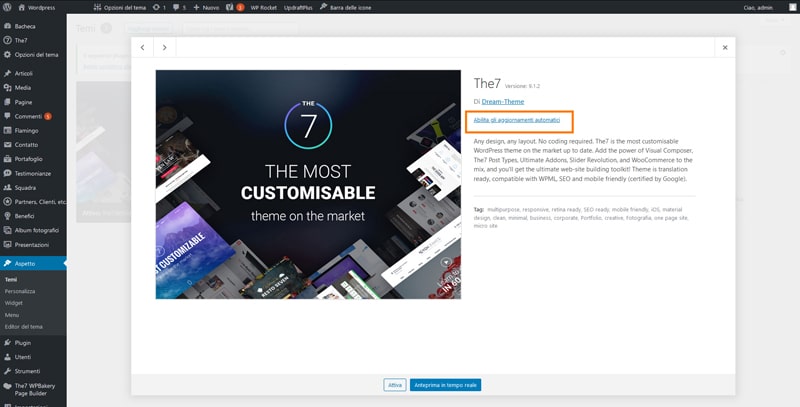
Task: Close the theme details dialog
Action: [724, 47]
